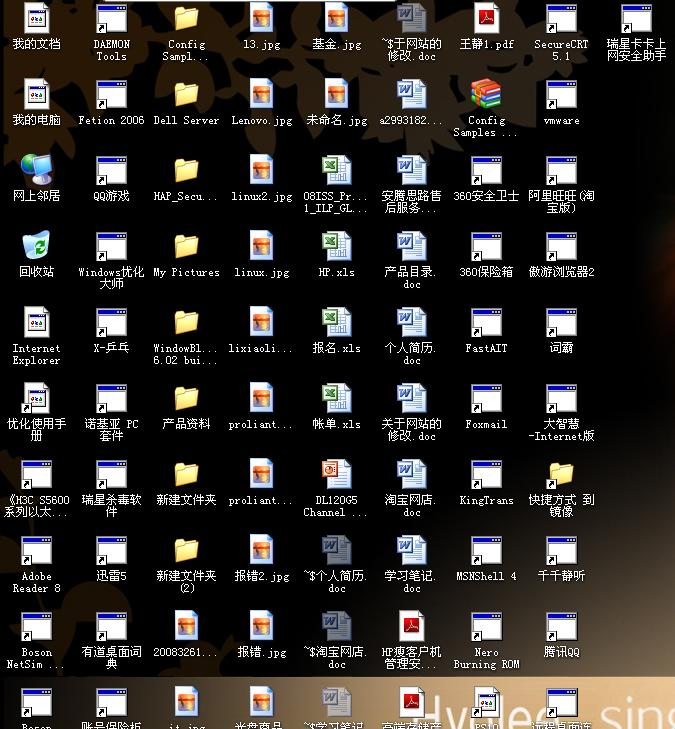Open the Dell Server folder

[x=186, y=96]
